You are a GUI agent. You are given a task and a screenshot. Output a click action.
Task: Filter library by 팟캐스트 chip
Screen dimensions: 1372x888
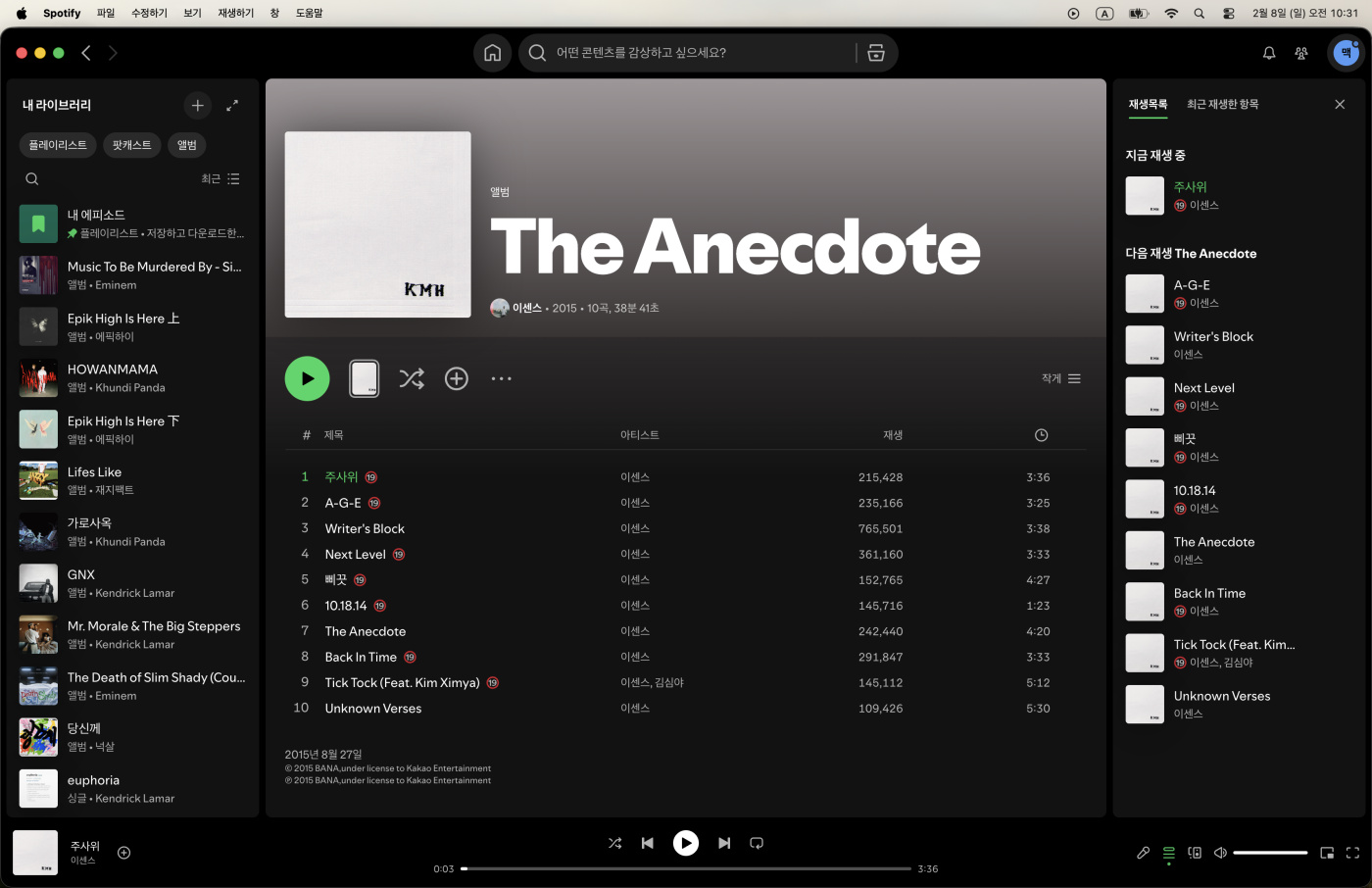[131, 145]
